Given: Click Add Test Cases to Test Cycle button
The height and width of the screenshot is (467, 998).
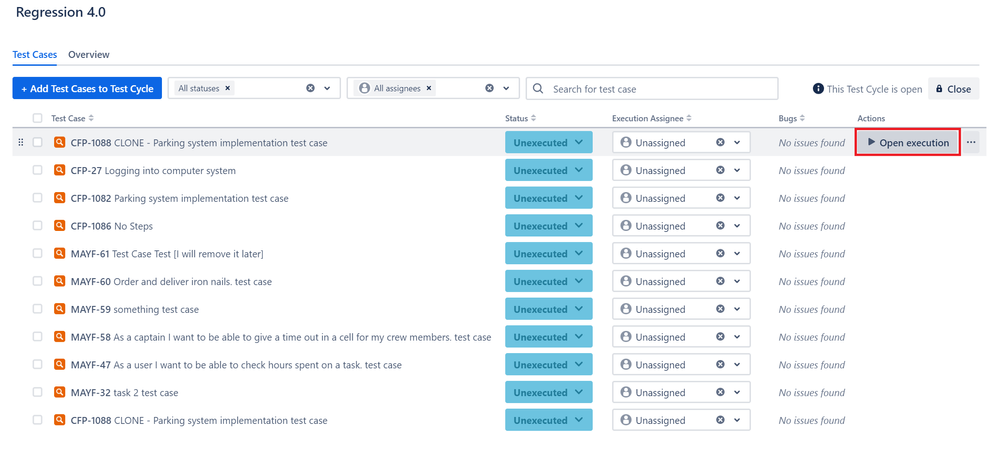Looking at the screenshot, I should click(87, 88).
